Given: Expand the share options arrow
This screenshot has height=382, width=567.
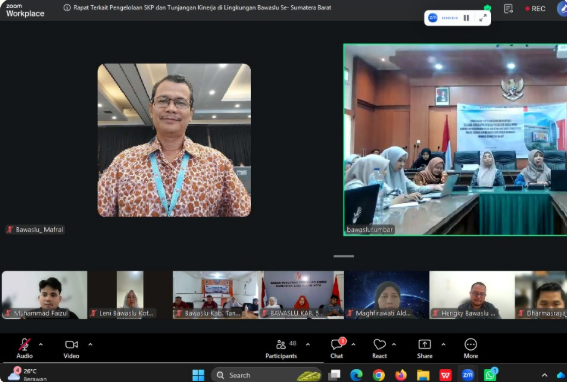Looking at the screenshot, I should point(443,344).
